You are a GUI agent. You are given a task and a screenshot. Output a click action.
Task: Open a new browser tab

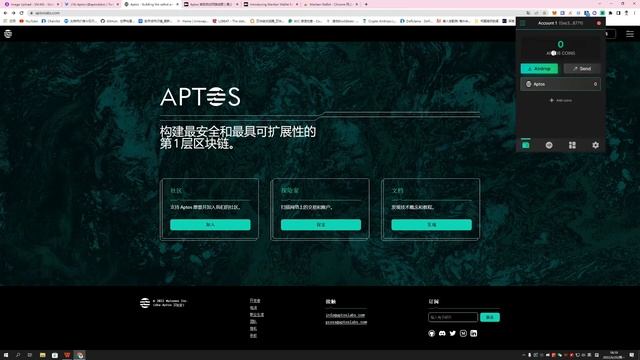[x=366, y=4]
